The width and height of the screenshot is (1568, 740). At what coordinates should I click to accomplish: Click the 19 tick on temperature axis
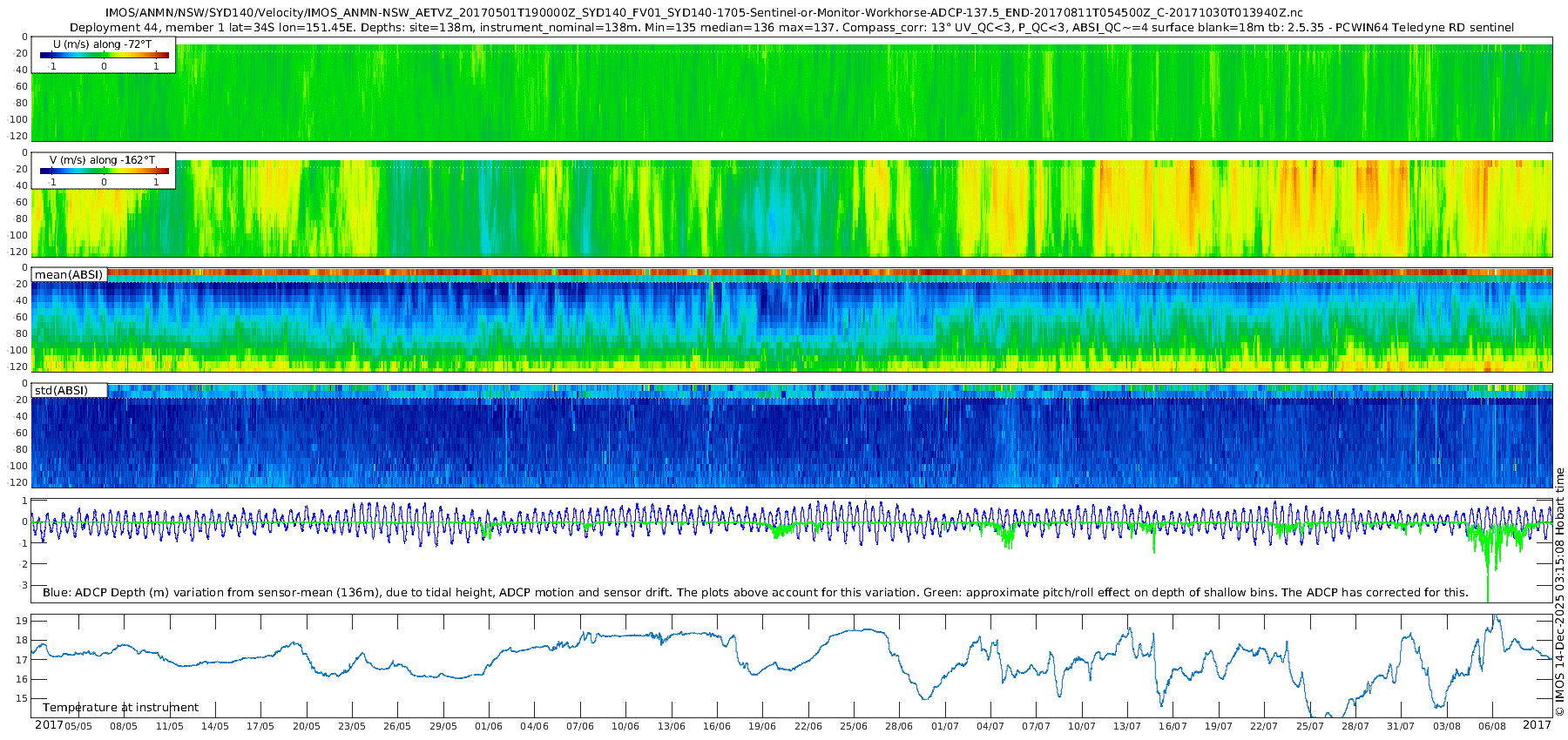[x=22, y=621]
